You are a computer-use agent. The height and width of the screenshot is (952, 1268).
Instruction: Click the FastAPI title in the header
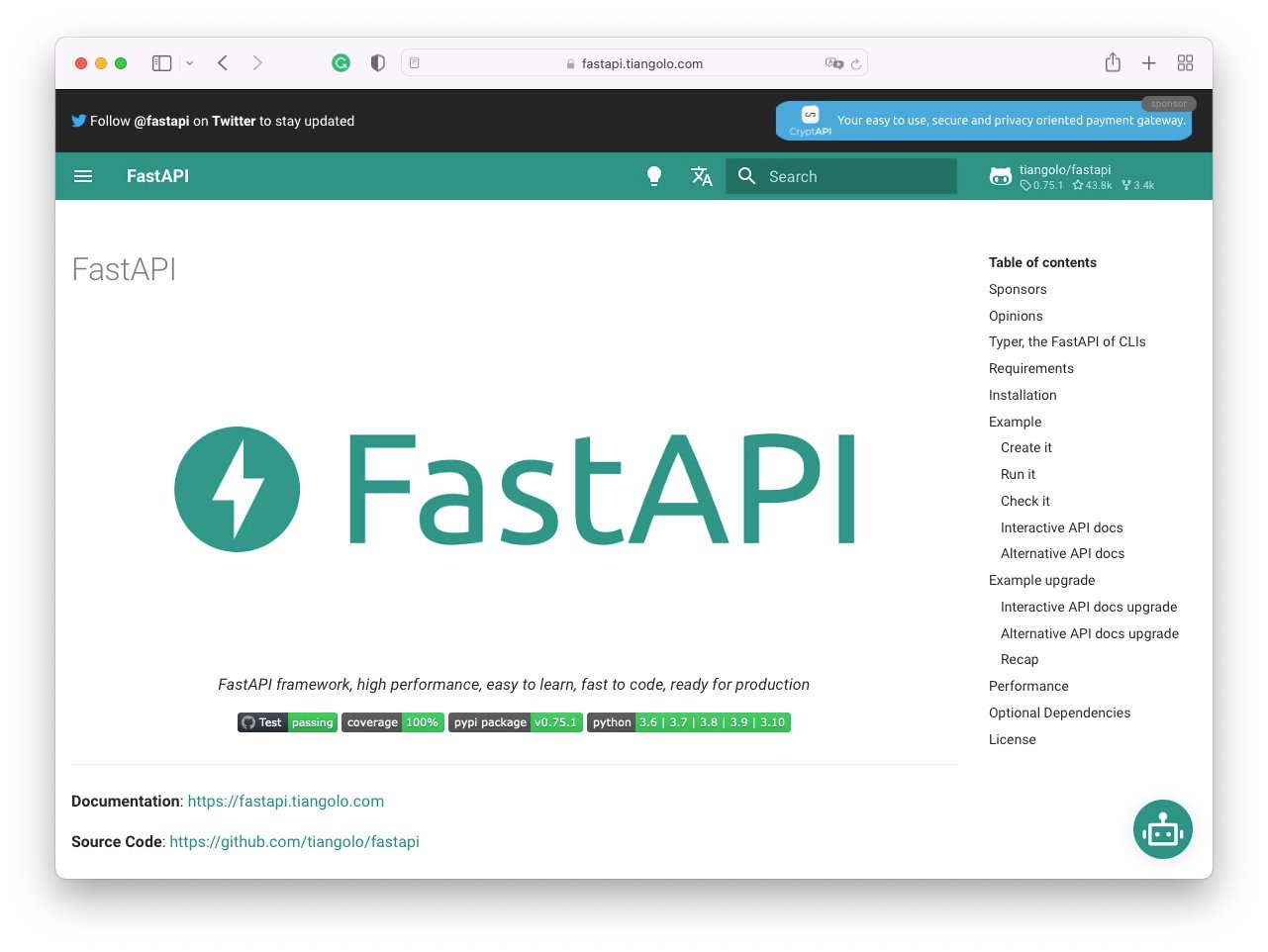[157, 176]
